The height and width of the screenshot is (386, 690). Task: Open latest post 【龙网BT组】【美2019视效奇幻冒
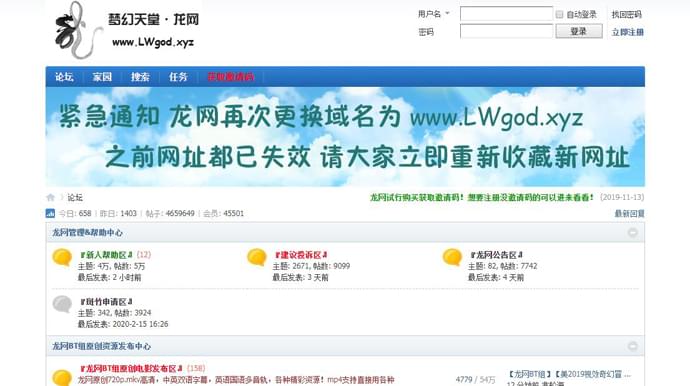point(569,374)
